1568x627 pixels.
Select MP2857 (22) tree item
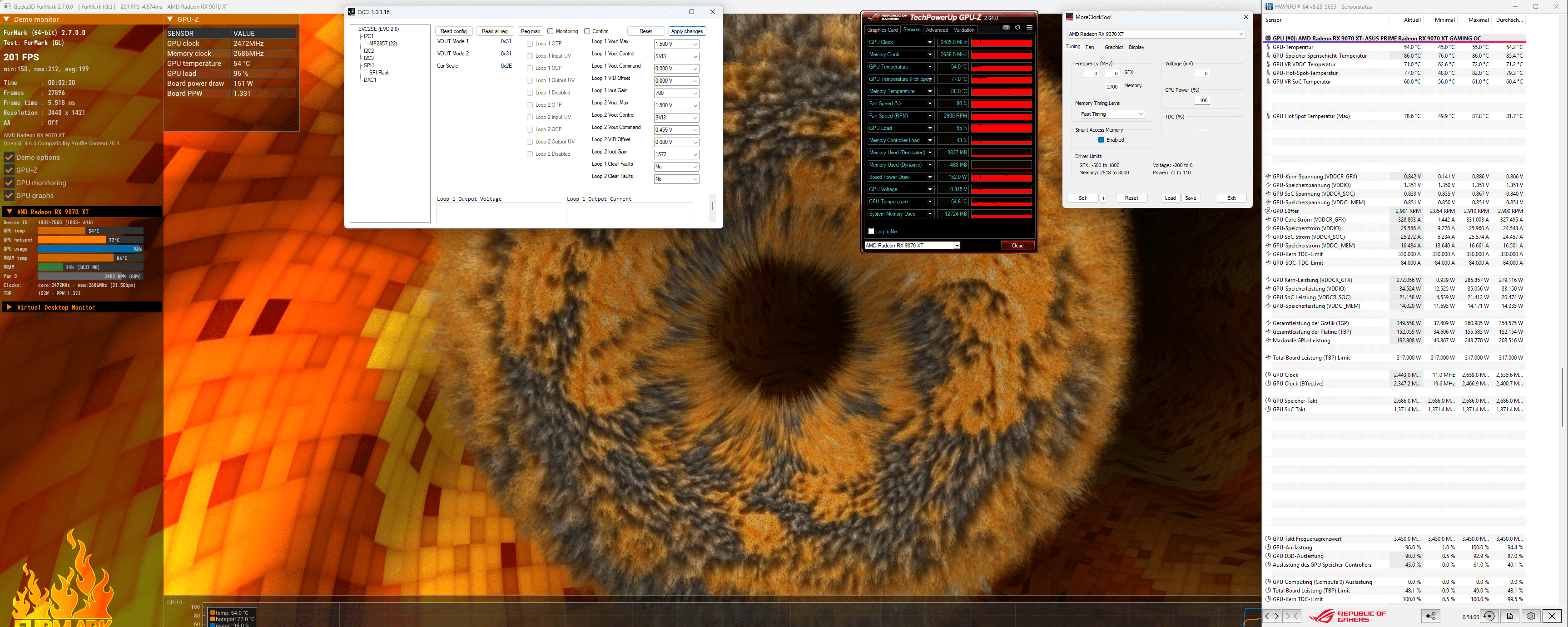(383, 44)
